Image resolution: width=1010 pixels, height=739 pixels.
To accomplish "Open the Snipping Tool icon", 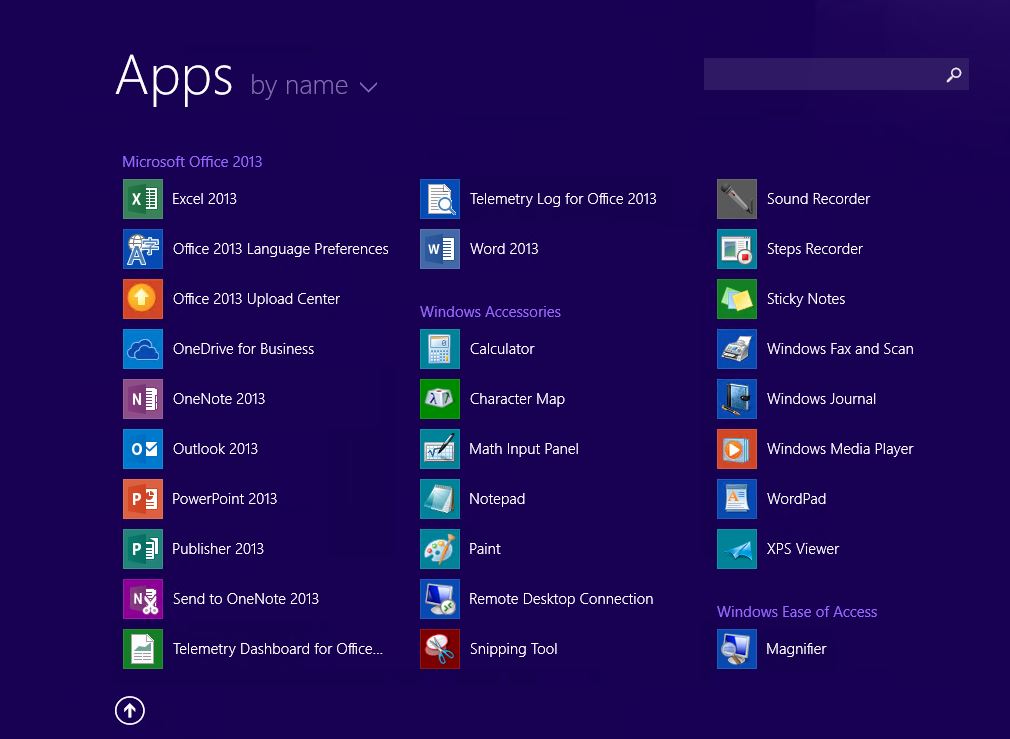I will pos(440,649).
